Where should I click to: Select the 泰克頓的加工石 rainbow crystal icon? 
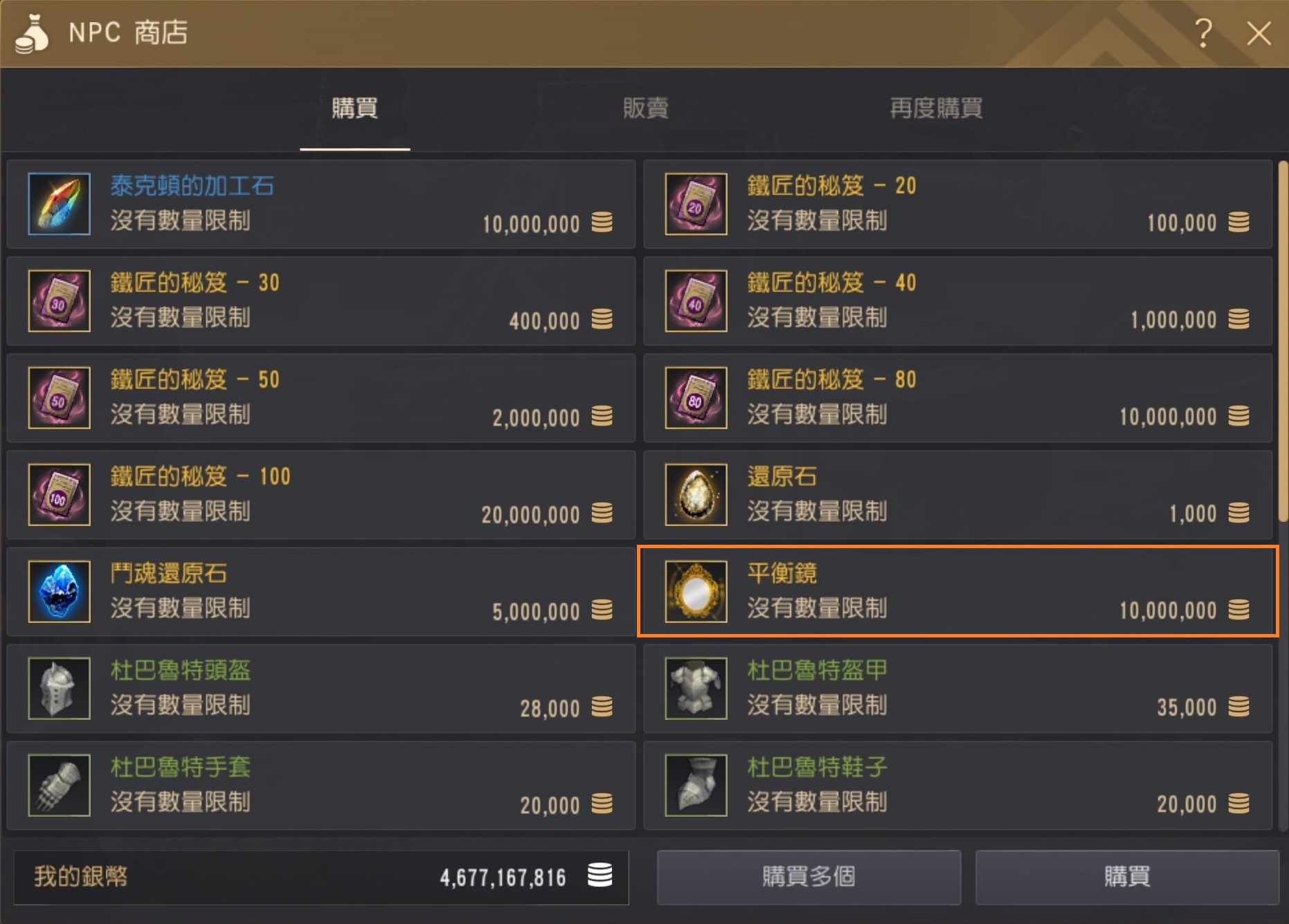[x=60, y=204]
